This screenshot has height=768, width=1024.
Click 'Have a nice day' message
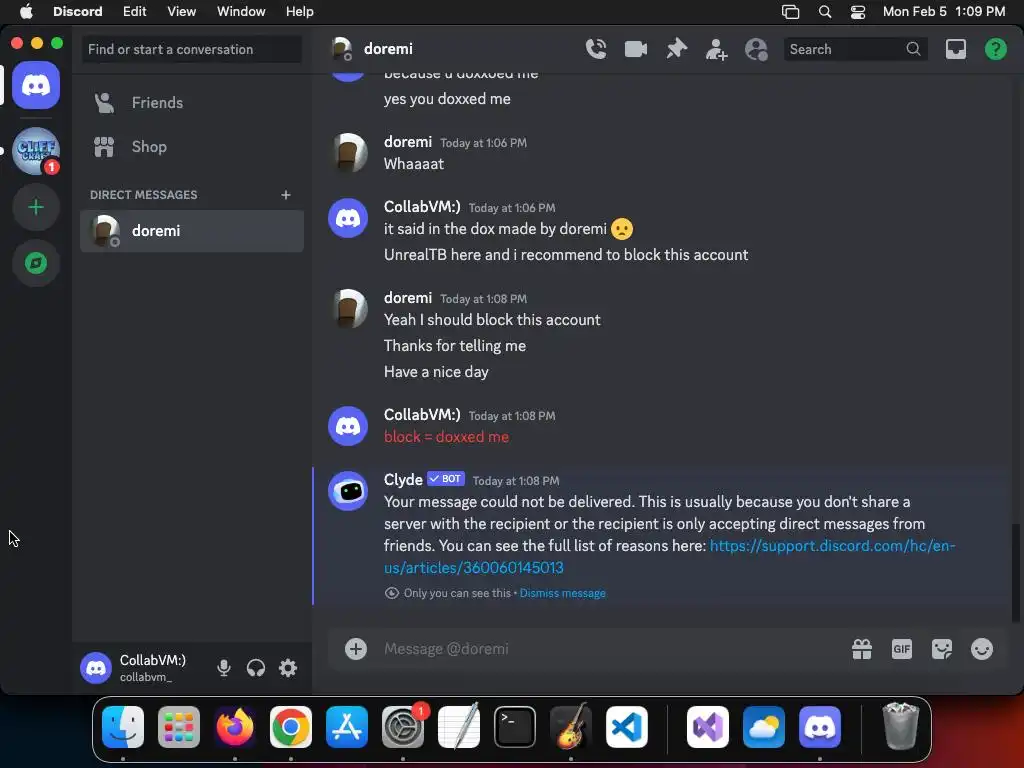[x=436, y=372]
